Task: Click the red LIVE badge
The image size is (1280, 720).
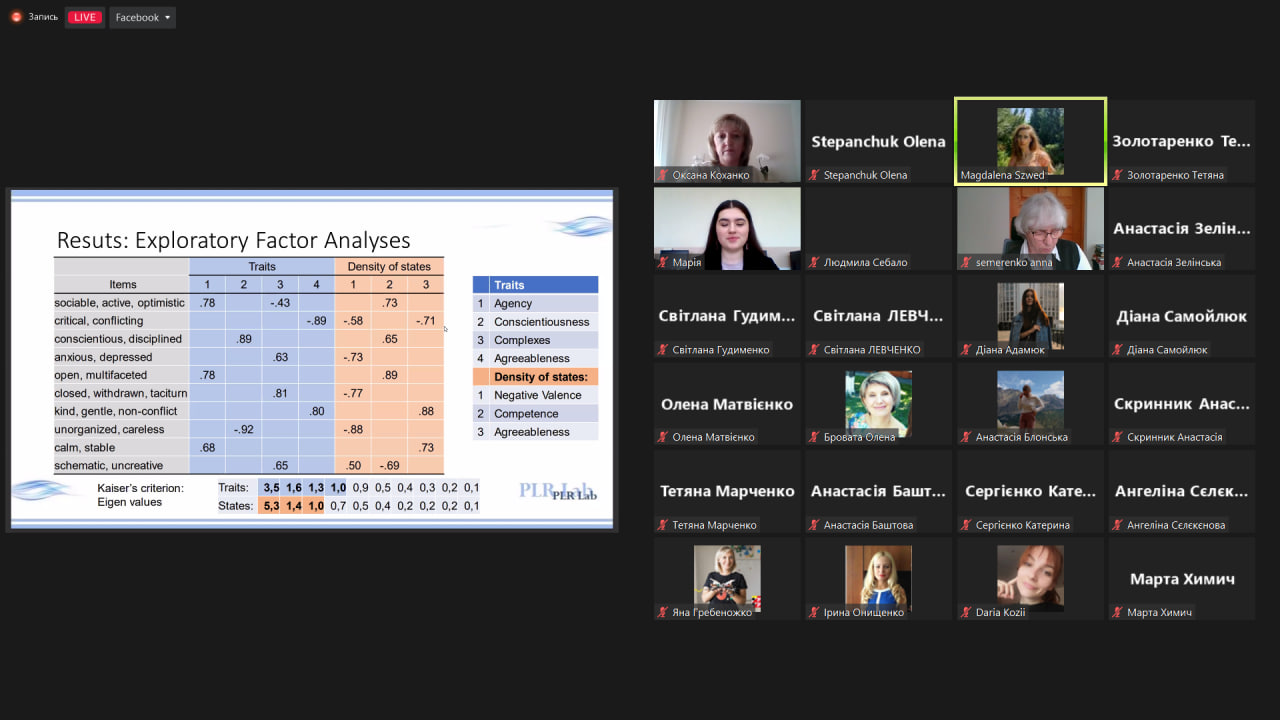Action: click(x=85, y=17)
